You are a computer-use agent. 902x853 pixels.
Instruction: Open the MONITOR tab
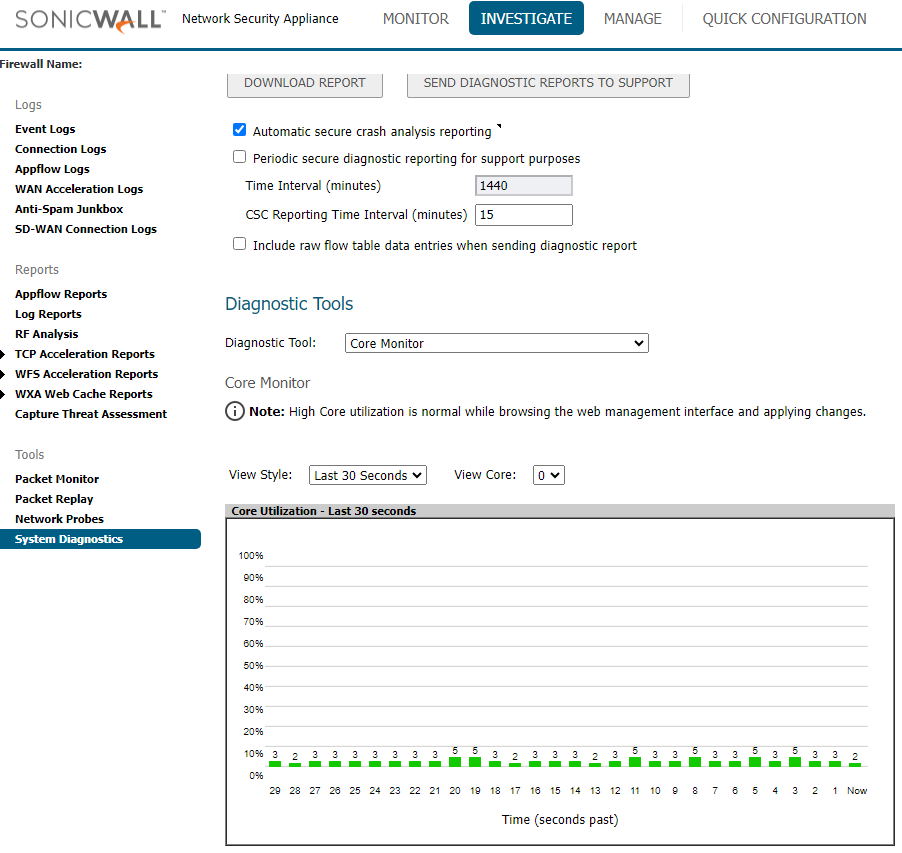(x=416, y=19)
